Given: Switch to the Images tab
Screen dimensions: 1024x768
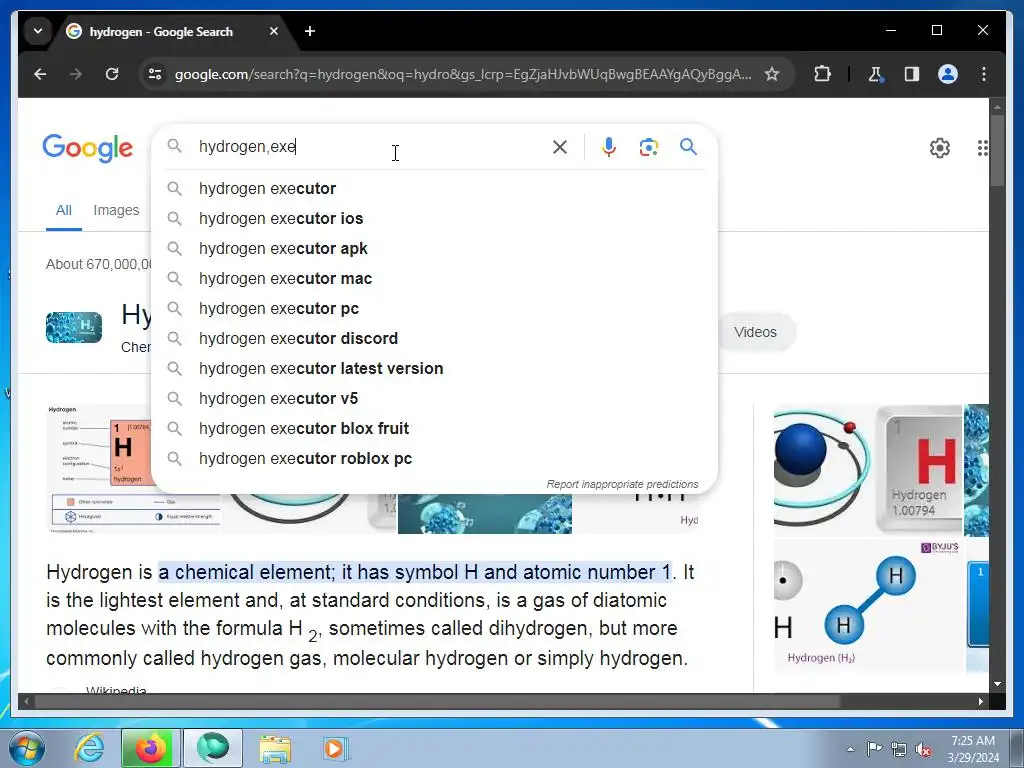Looking at the screenshot, I should tap(116, 210).
